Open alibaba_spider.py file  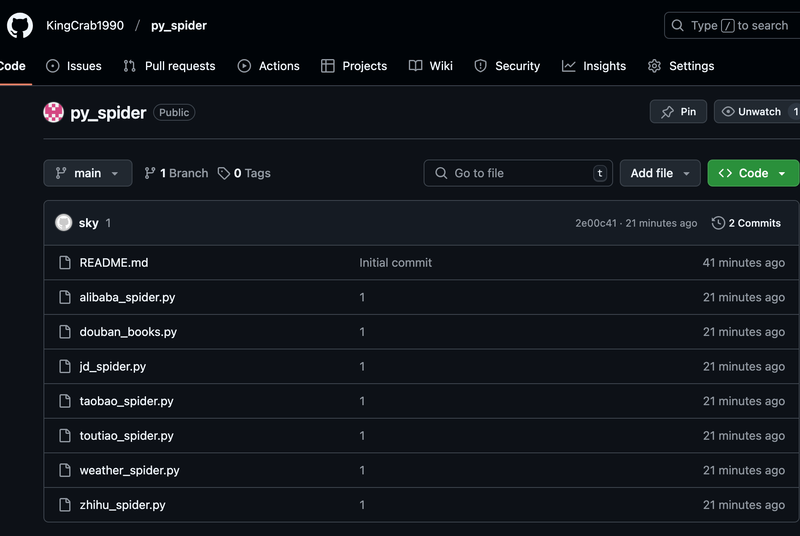point(127,297)
